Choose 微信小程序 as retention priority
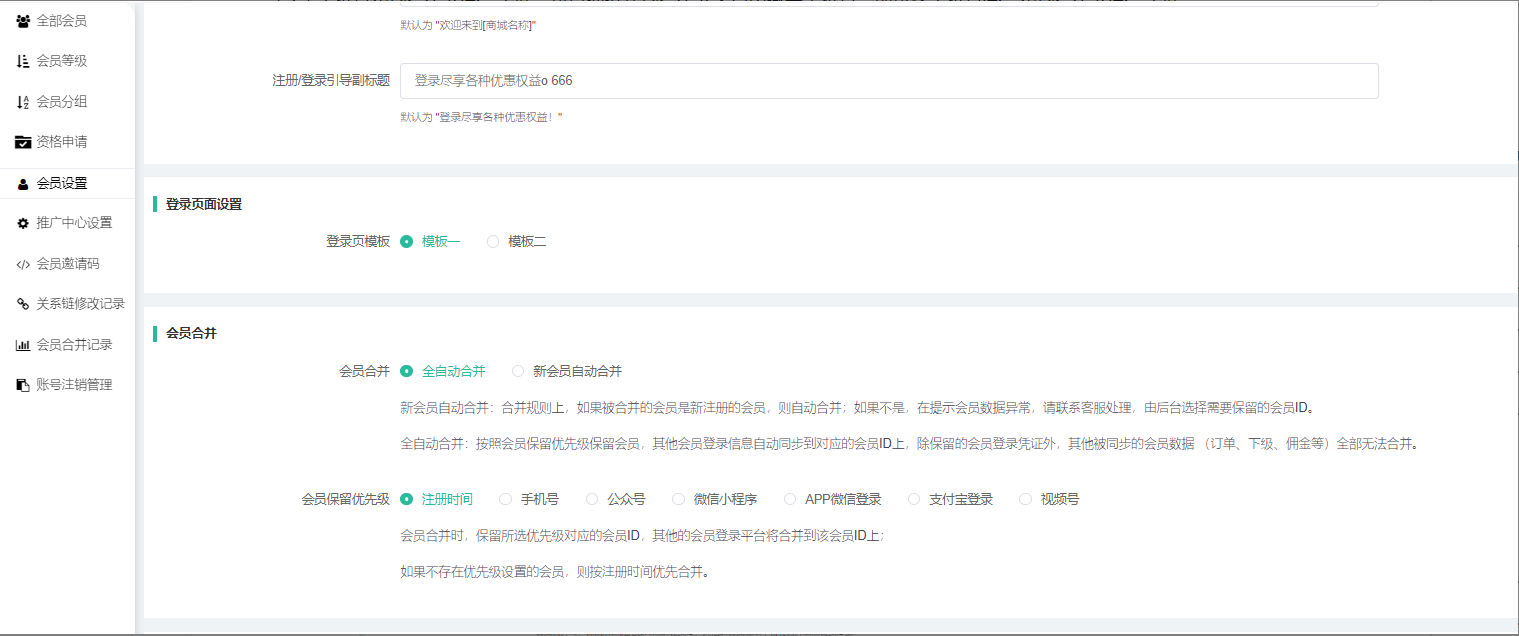Image resolution: width=1519 pixels, height=636 pixels. (x=679, y=499)
